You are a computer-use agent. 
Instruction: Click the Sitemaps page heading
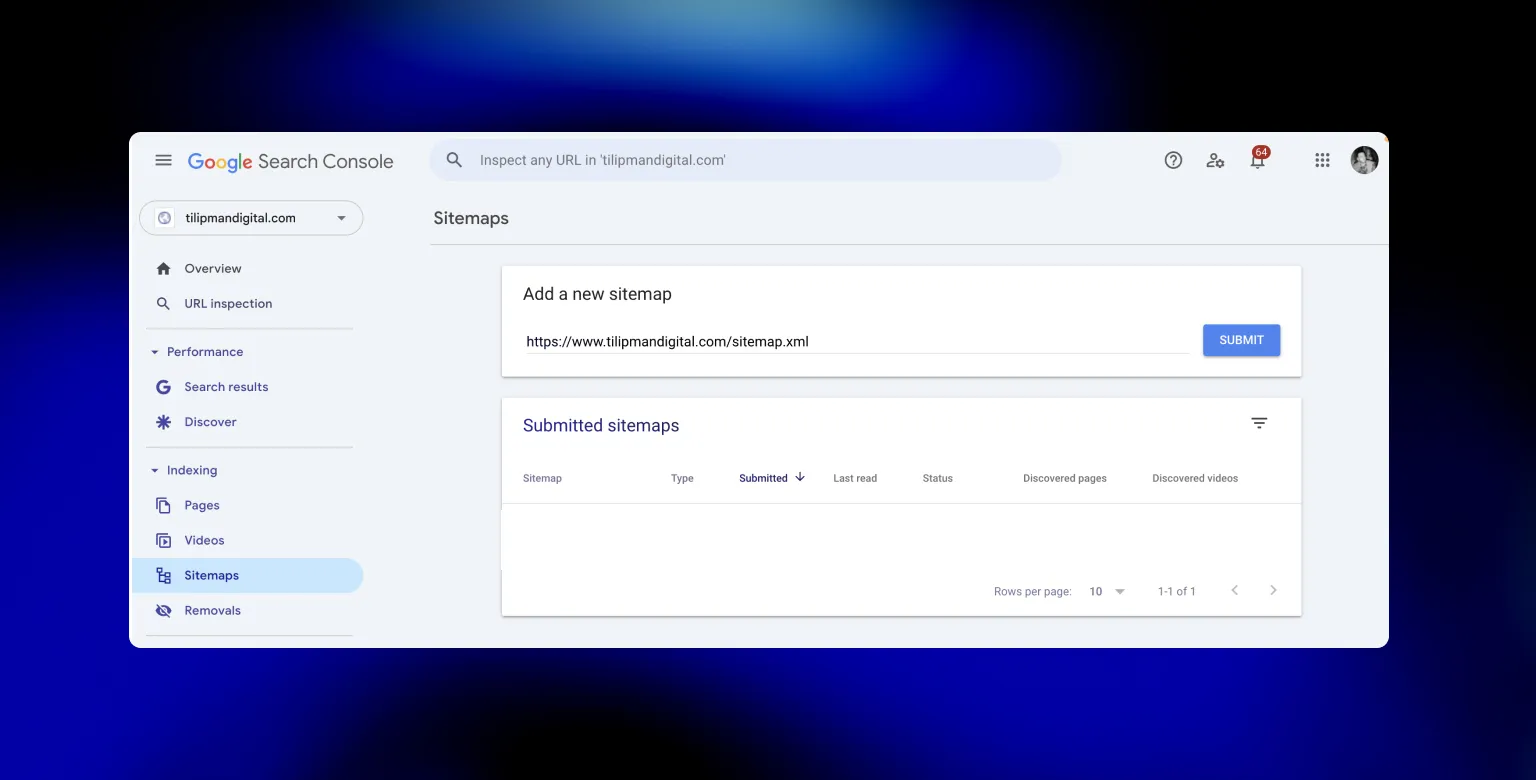[471, 218]
